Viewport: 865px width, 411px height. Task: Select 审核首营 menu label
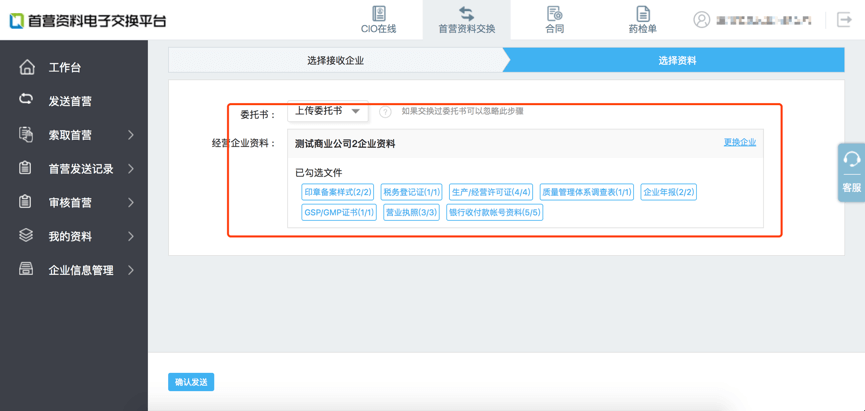pos(70,202)
